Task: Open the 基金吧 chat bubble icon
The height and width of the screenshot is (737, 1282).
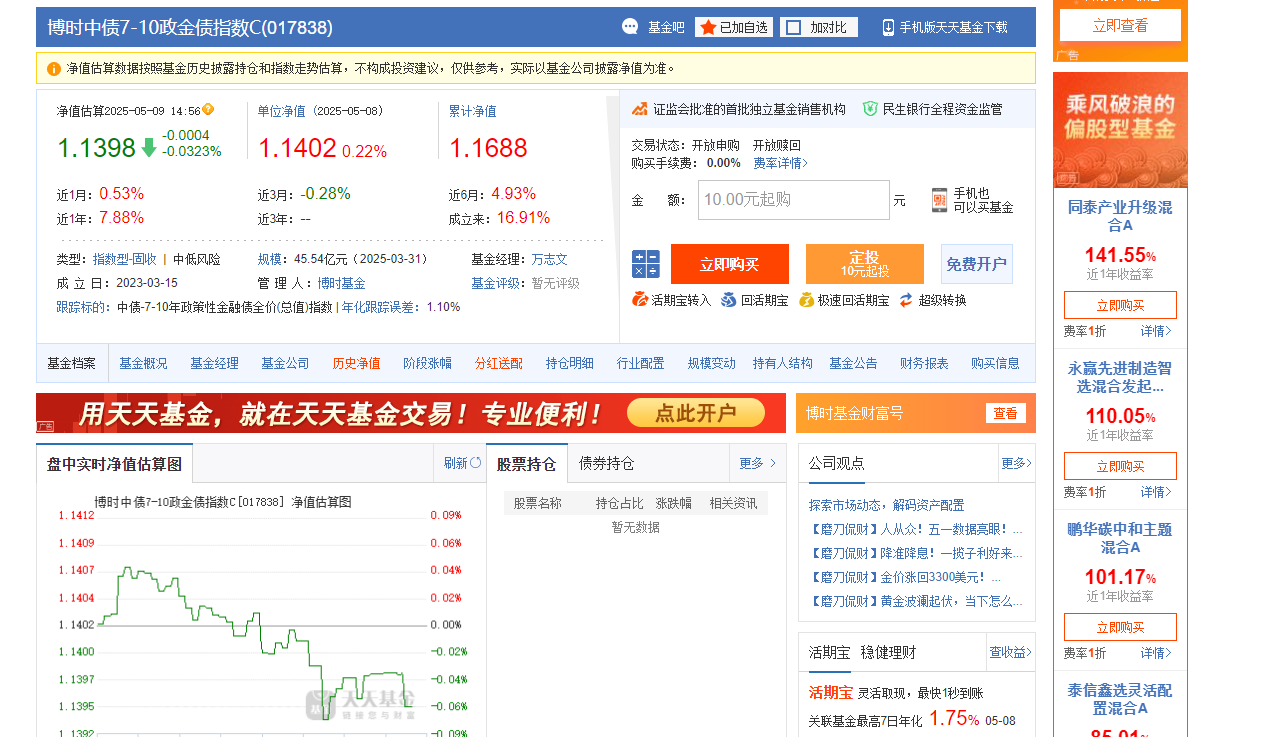Action: (630, 27)
